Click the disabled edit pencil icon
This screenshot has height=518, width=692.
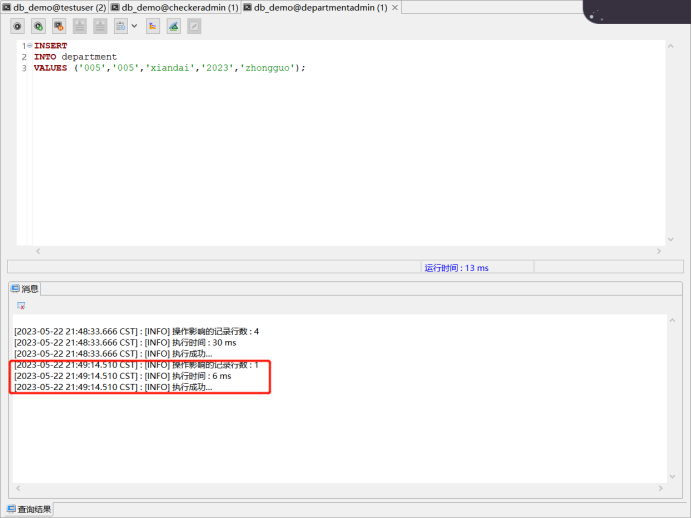[x=194, y=26]
